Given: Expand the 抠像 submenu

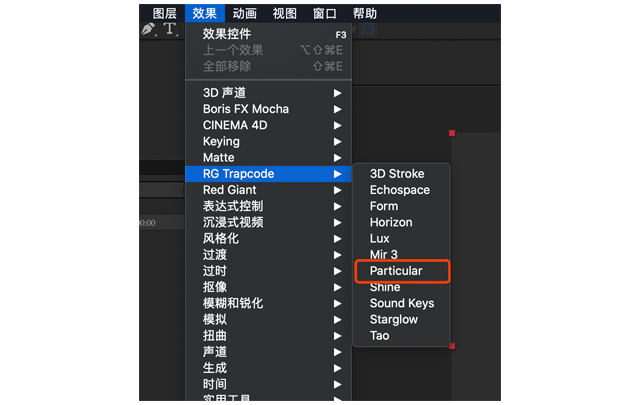Looking at the screenshot, I should (x=268, y=287).
